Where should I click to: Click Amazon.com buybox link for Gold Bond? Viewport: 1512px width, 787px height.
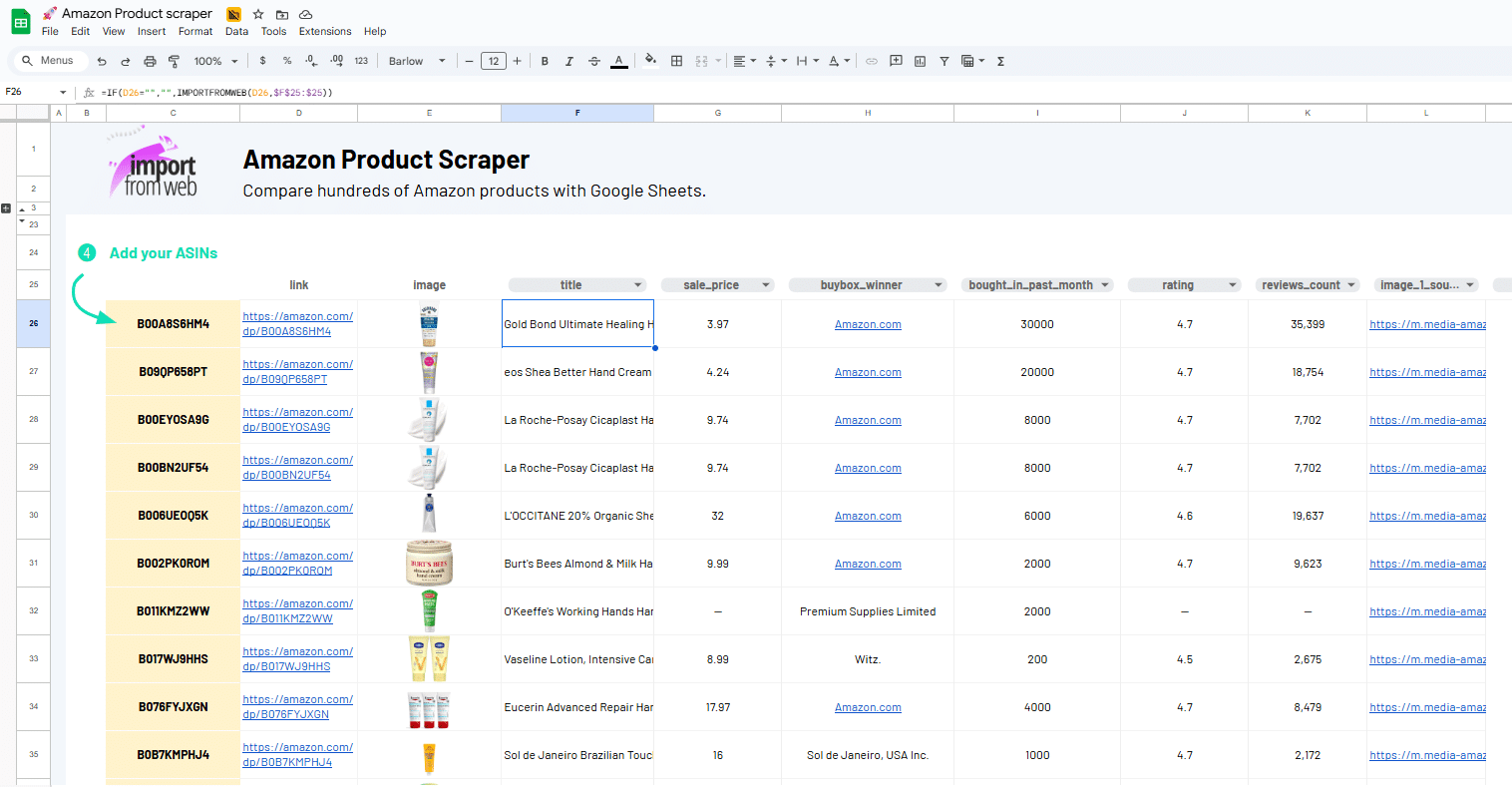(868, 324)
